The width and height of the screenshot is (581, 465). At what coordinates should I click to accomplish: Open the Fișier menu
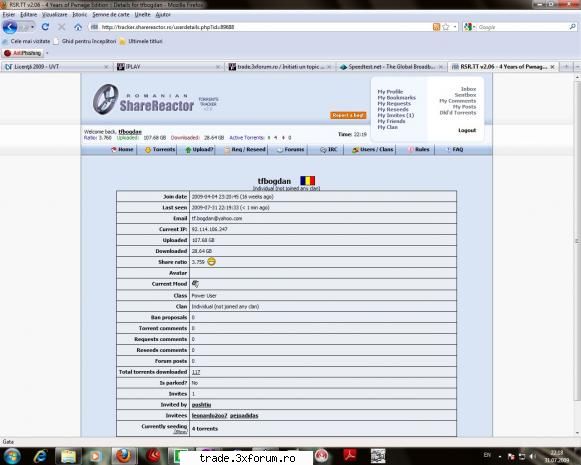tap(9, 14)
